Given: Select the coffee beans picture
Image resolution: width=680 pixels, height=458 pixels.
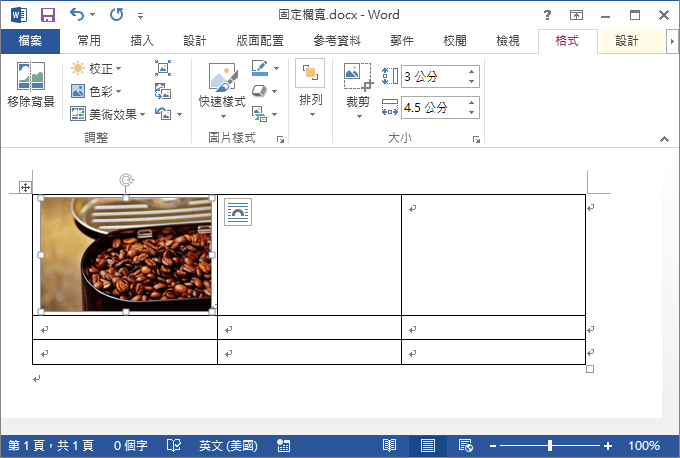Looking at the screenshot, I should 126,255.
